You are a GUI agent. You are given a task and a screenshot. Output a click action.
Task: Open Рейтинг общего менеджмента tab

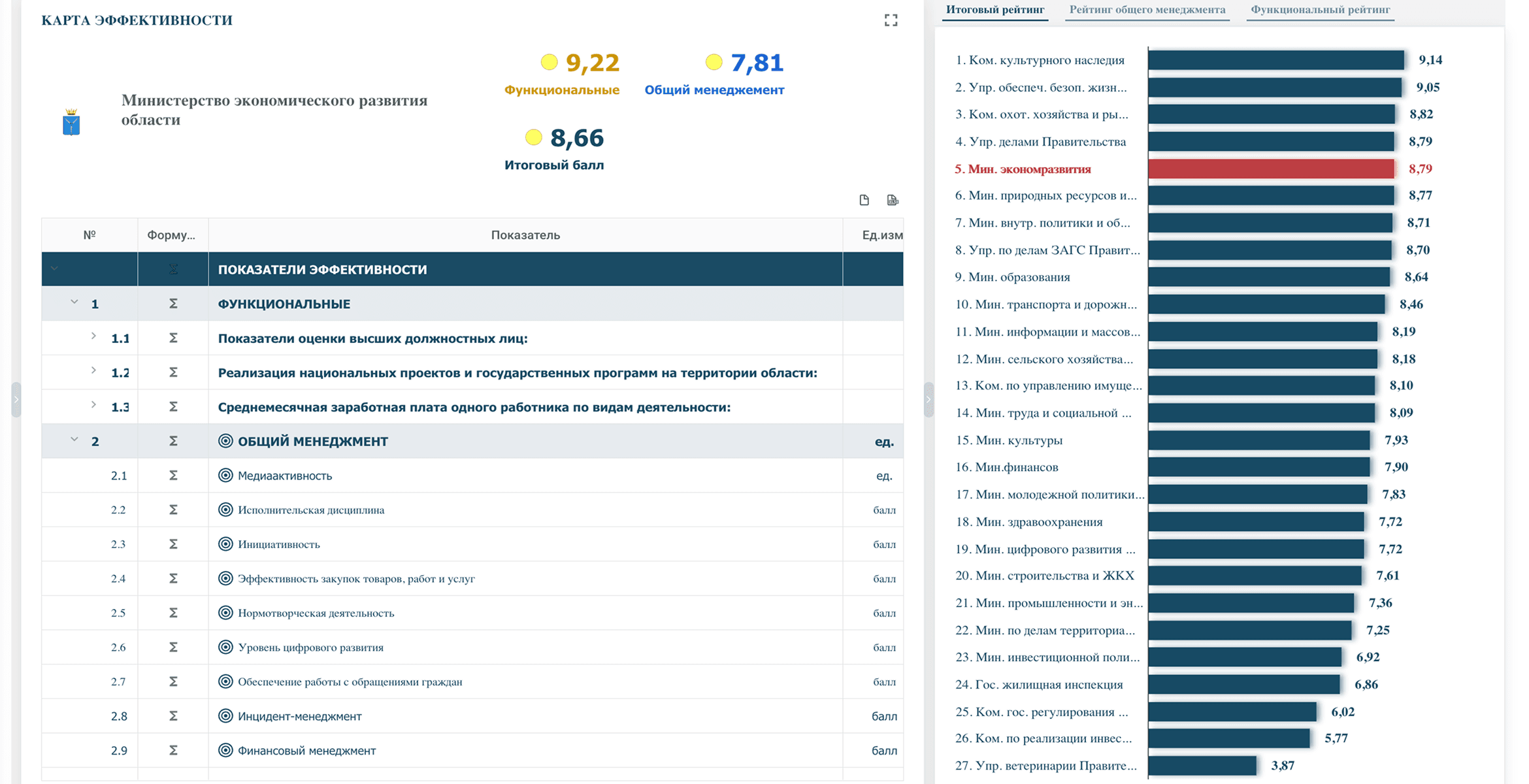[x=1147, y=10]
